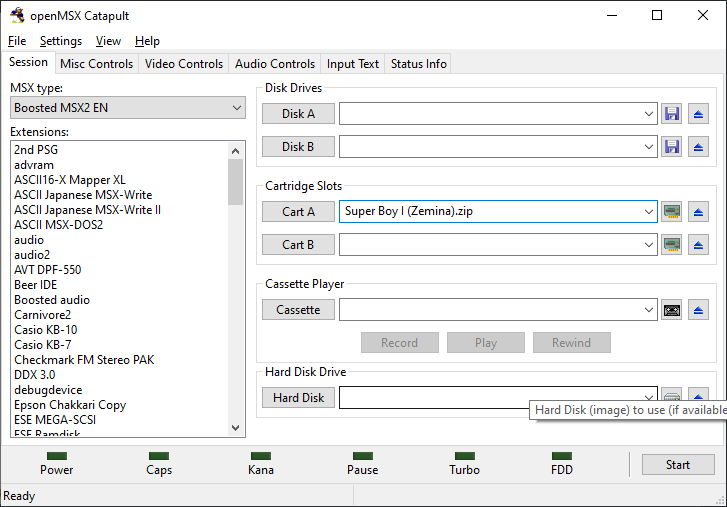Eject the disk in Disk A
Screen dimensions: 727x507
(698, 114)
